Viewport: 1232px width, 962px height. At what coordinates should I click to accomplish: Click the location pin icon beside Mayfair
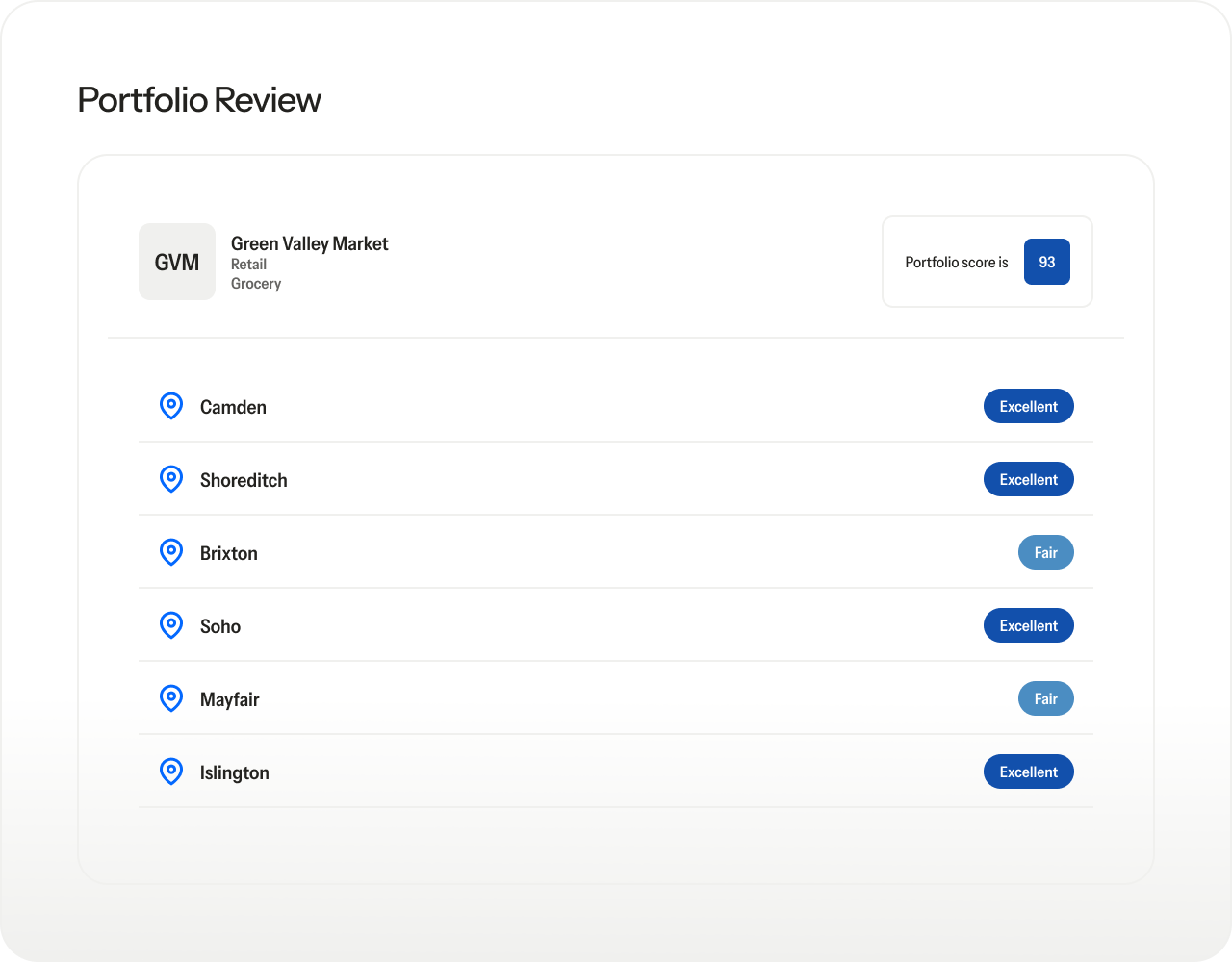170,698
